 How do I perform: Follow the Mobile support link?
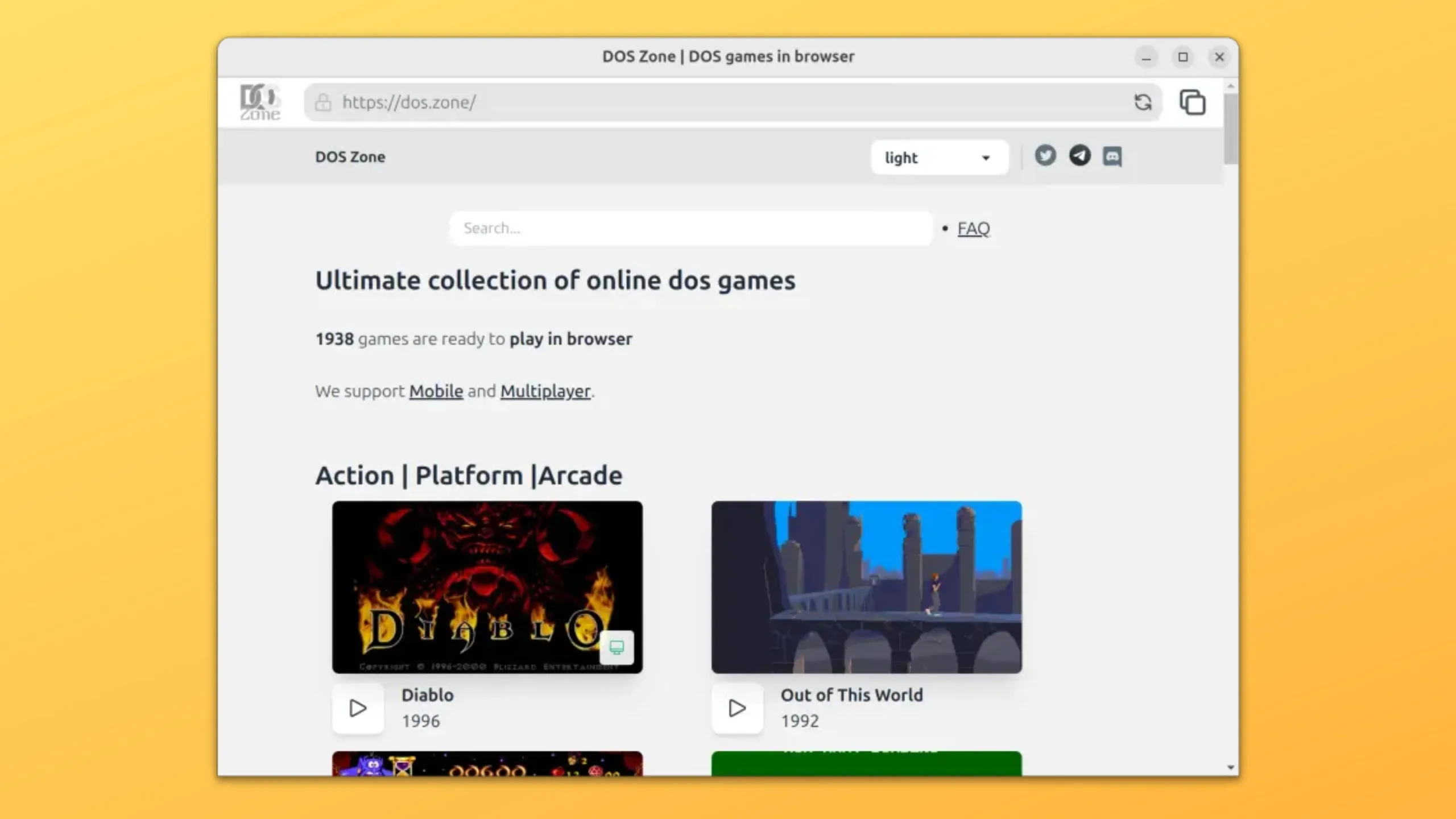pyautogui.click(x=436, y=391)
